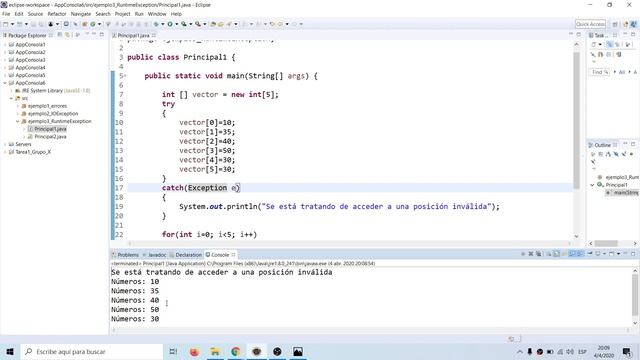Click Pin Console icon
Image resolution: width=640 pixels, height=360 pixels.
click(590, 254)
